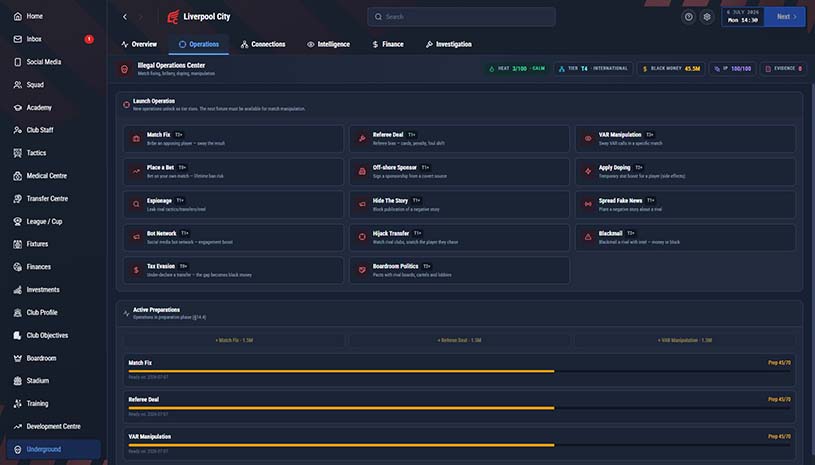Open the settings gear icon

[x=707, y=17]
